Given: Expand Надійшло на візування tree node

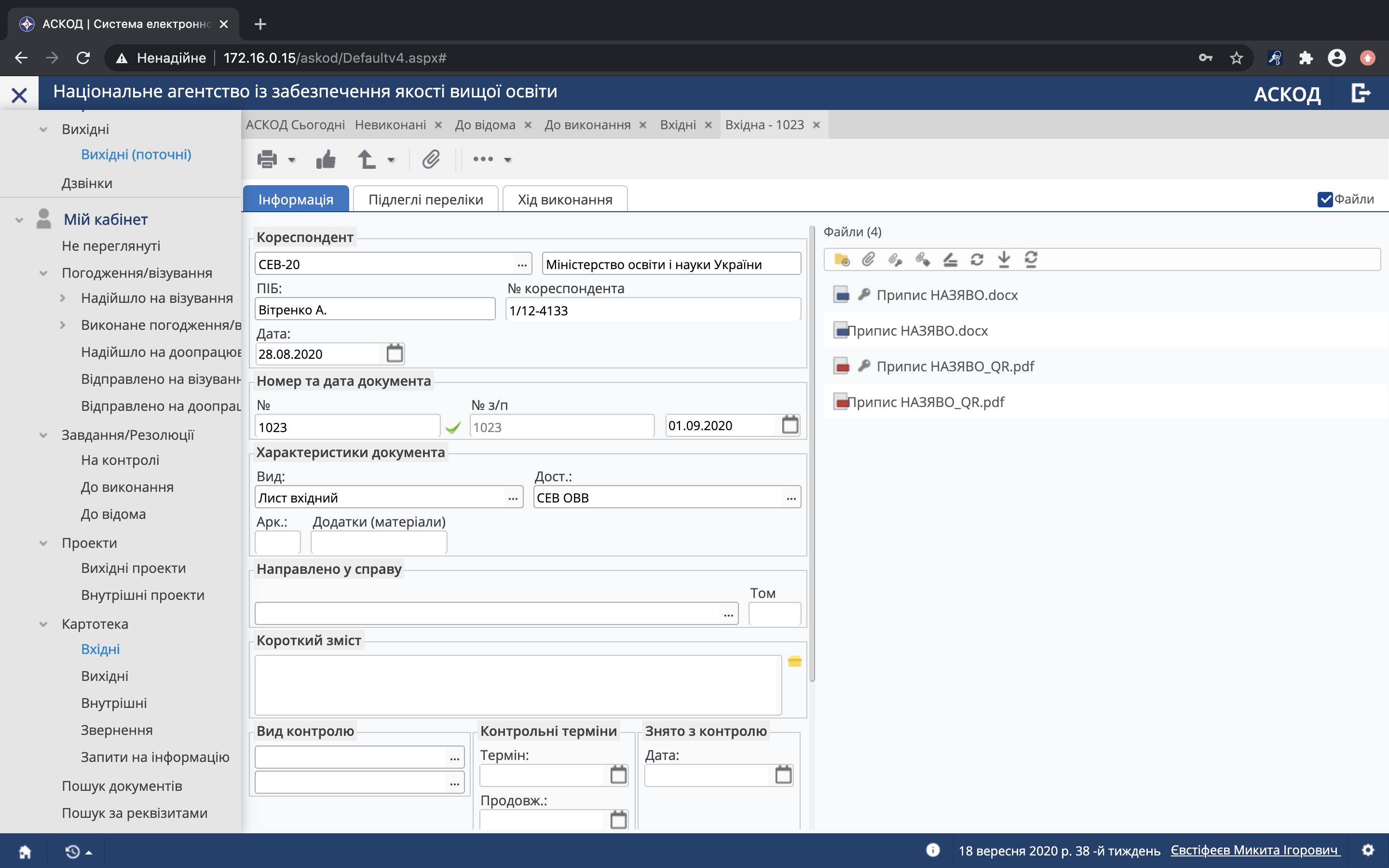Looking at the screenshot, I should point(63,298).
